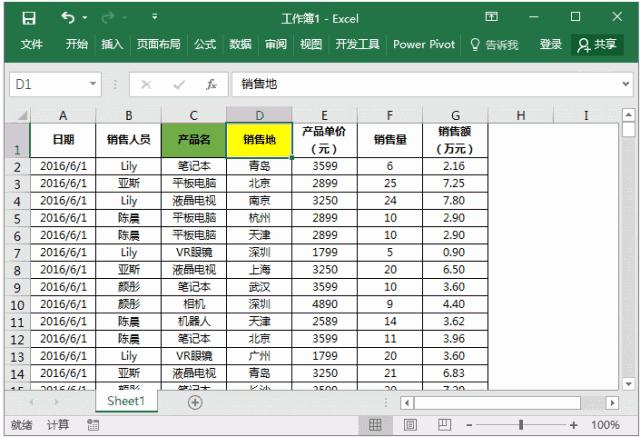640x437 pixels.
Task: Open the 页面布局 ribbon tab
Action: [x=158, y=44]
